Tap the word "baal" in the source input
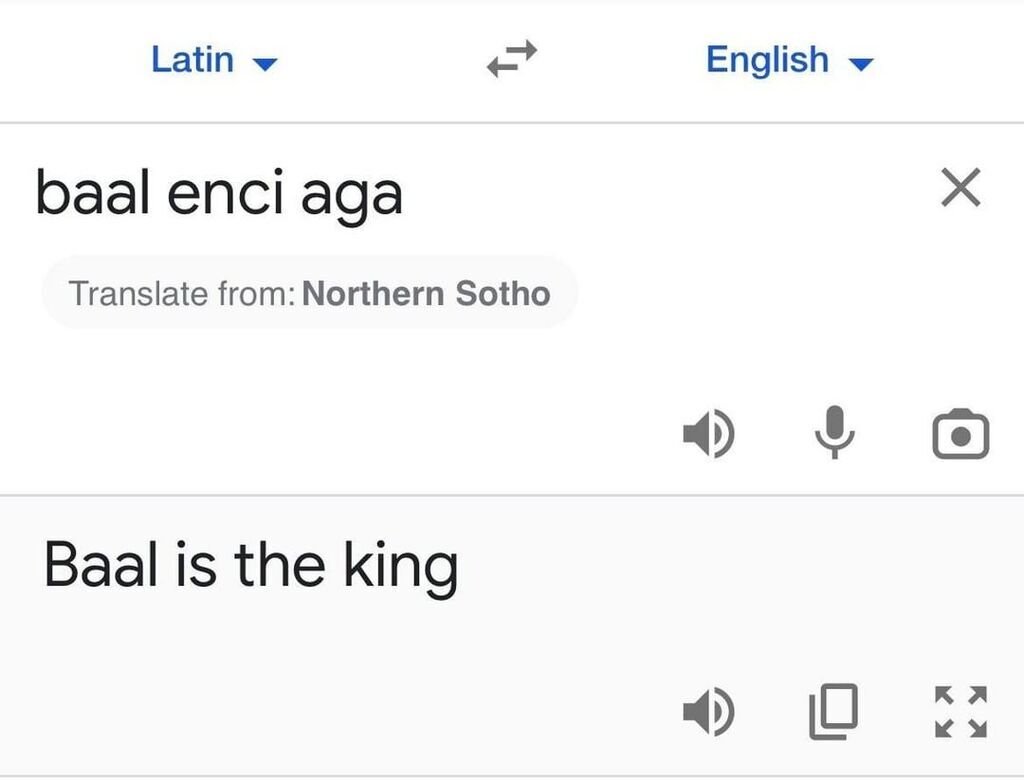The image size is (1024, 780). 93,191
